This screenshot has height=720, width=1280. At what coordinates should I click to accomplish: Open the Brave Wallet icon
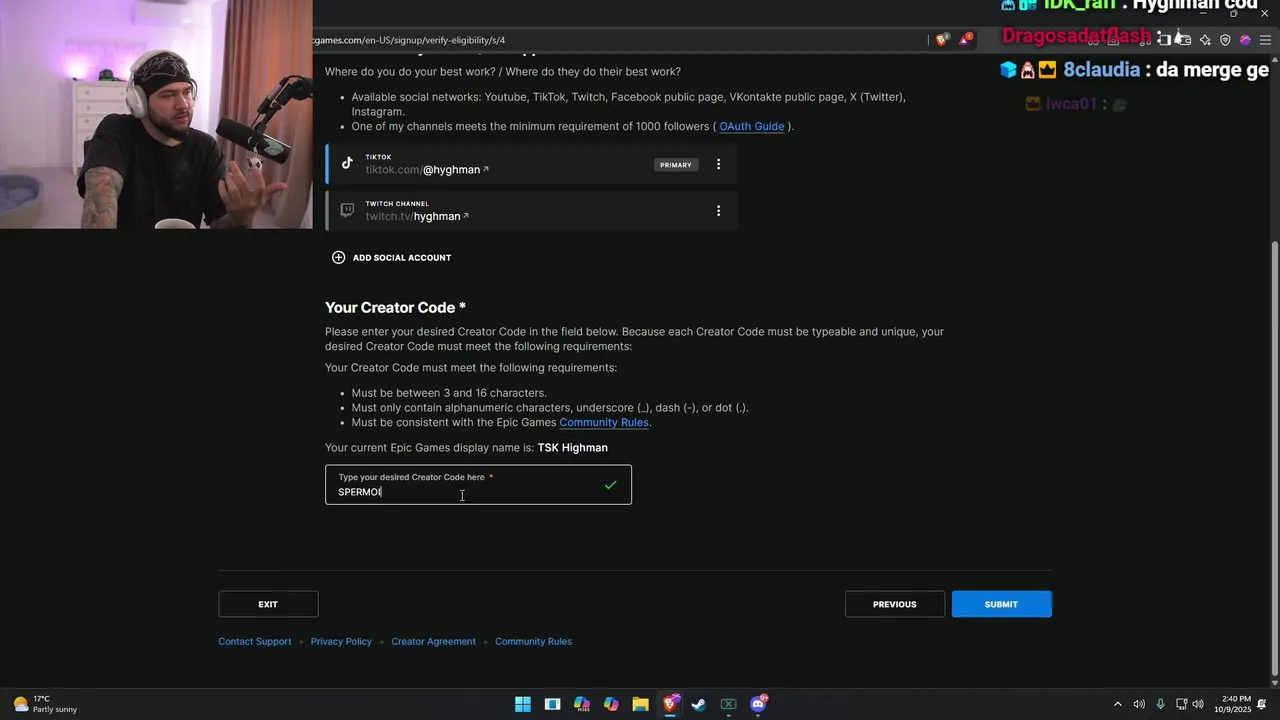pos(1184,40)
